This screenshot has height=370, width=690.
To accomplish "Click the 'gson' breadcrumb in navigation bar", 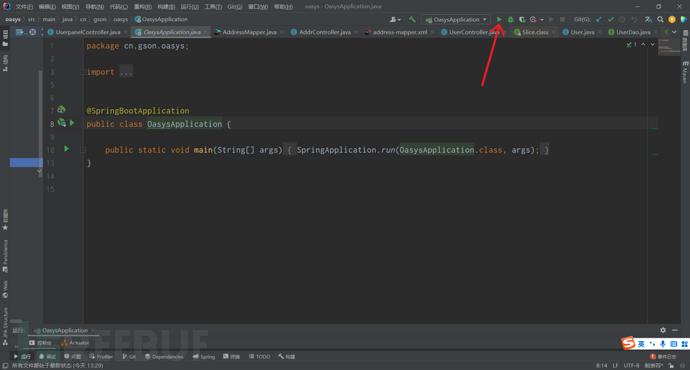I will [x=99, y=19].
